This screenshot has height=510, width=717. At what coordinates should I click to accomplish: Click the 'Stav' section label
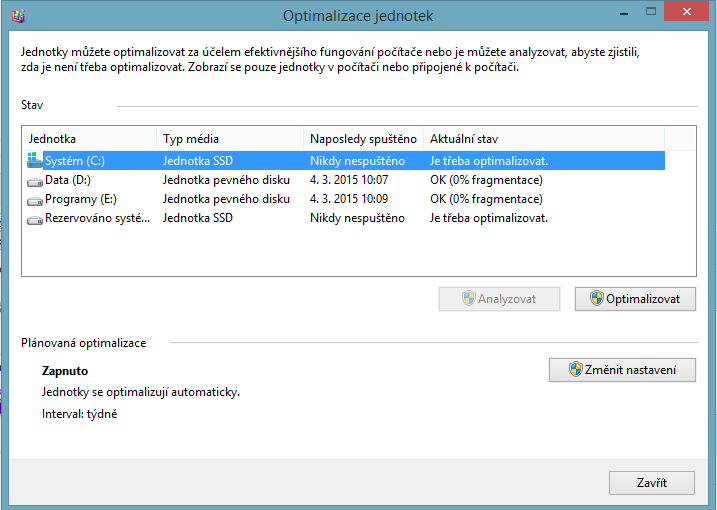click(32, 105)
